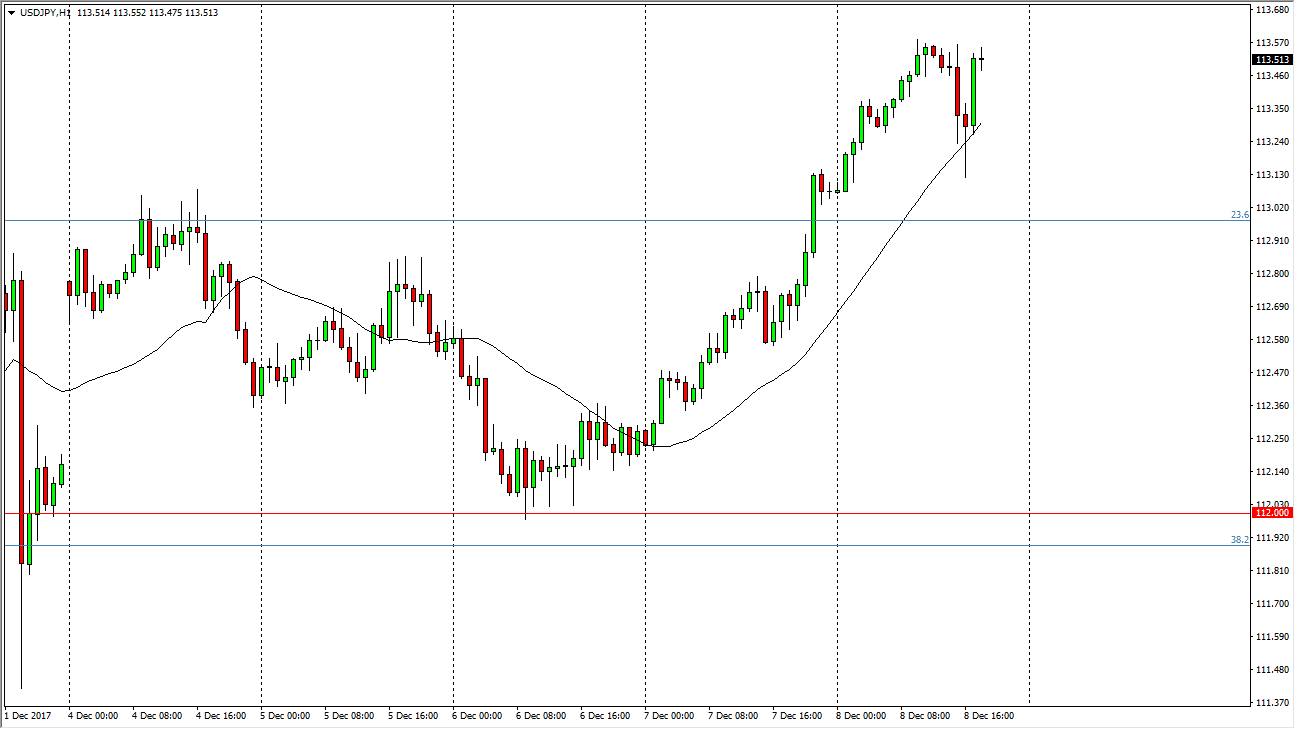Click the 113.130 price scale label

[x=1272, y=174]
